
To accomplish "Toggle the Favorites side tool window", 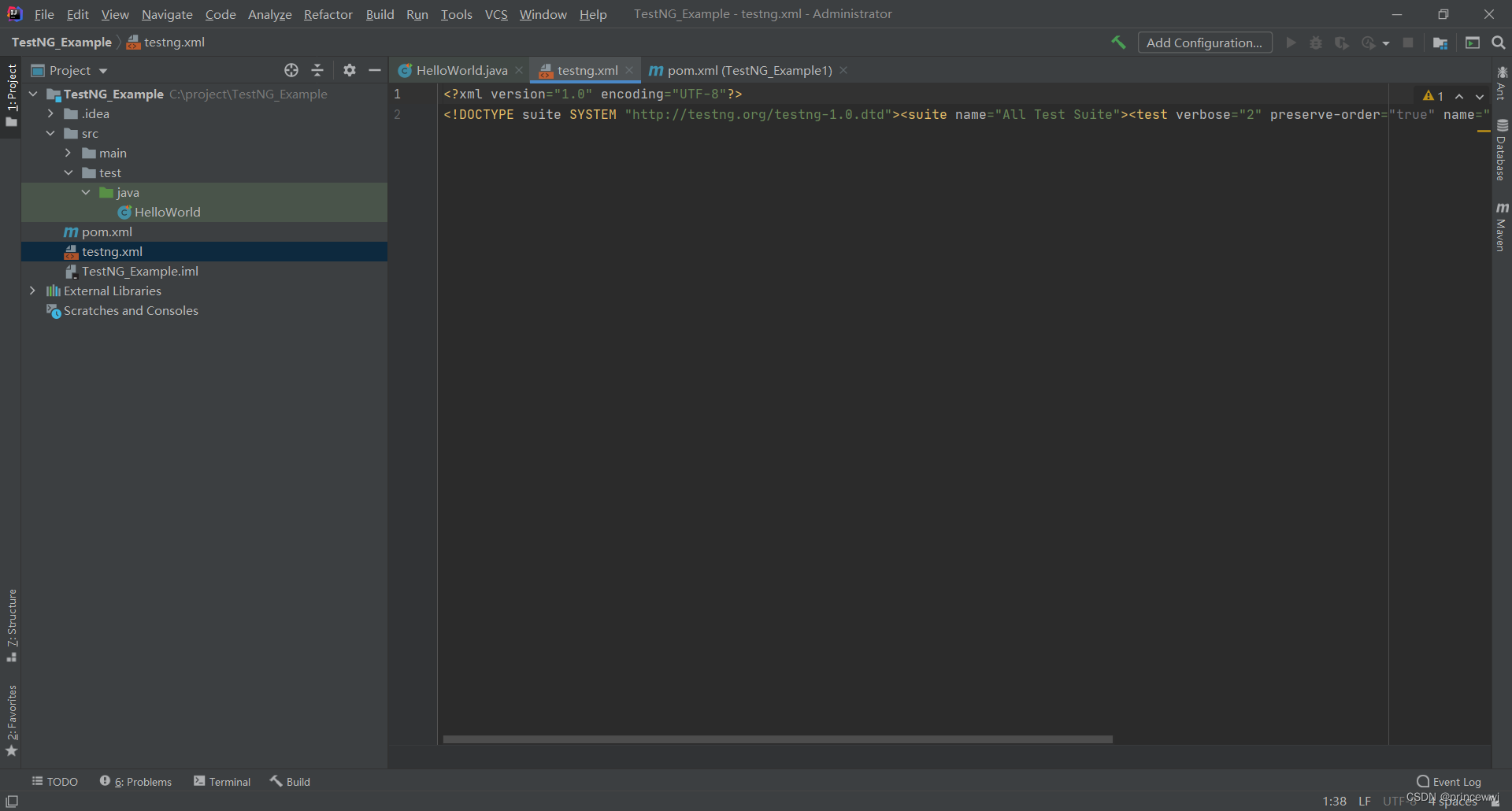I will point(12,720).
